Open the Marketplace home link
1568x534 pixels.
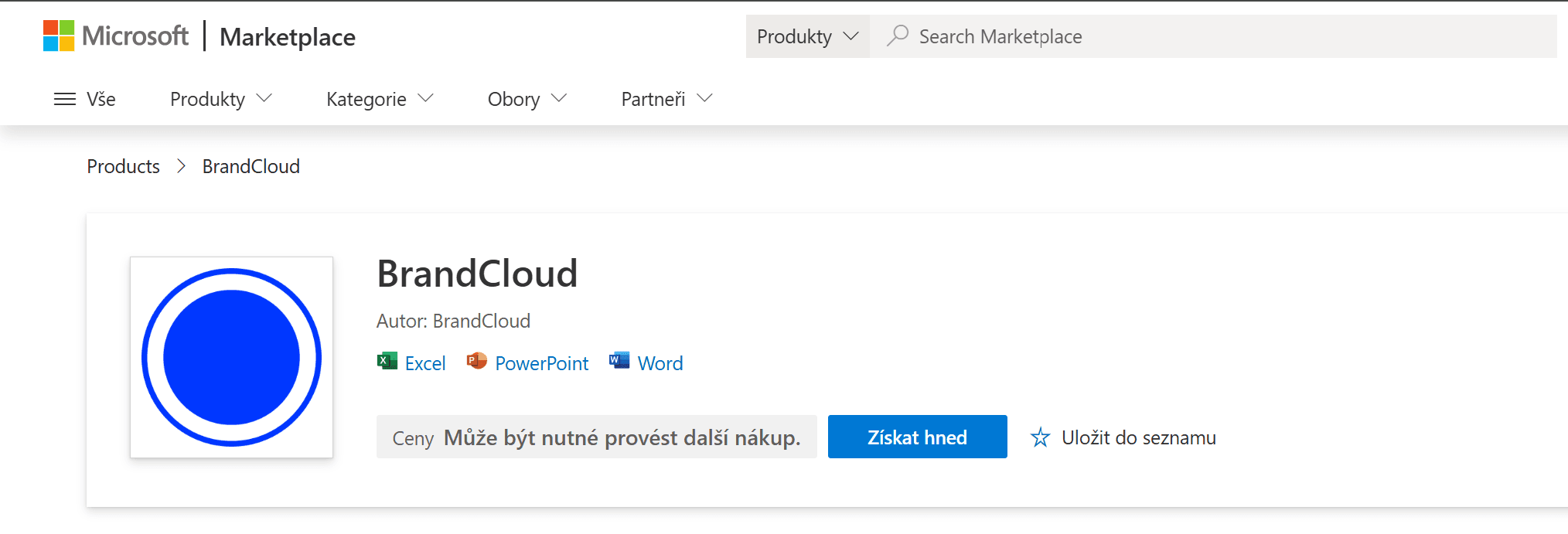(x=287, y=36)
